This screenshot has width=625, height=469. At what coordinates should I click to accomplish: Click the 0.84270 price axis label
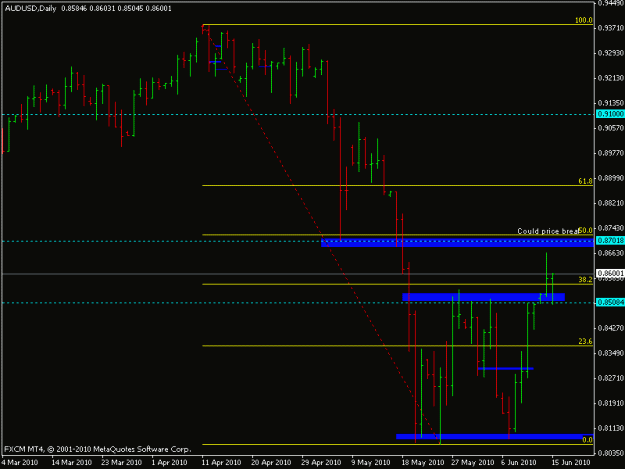pos(611,328)
